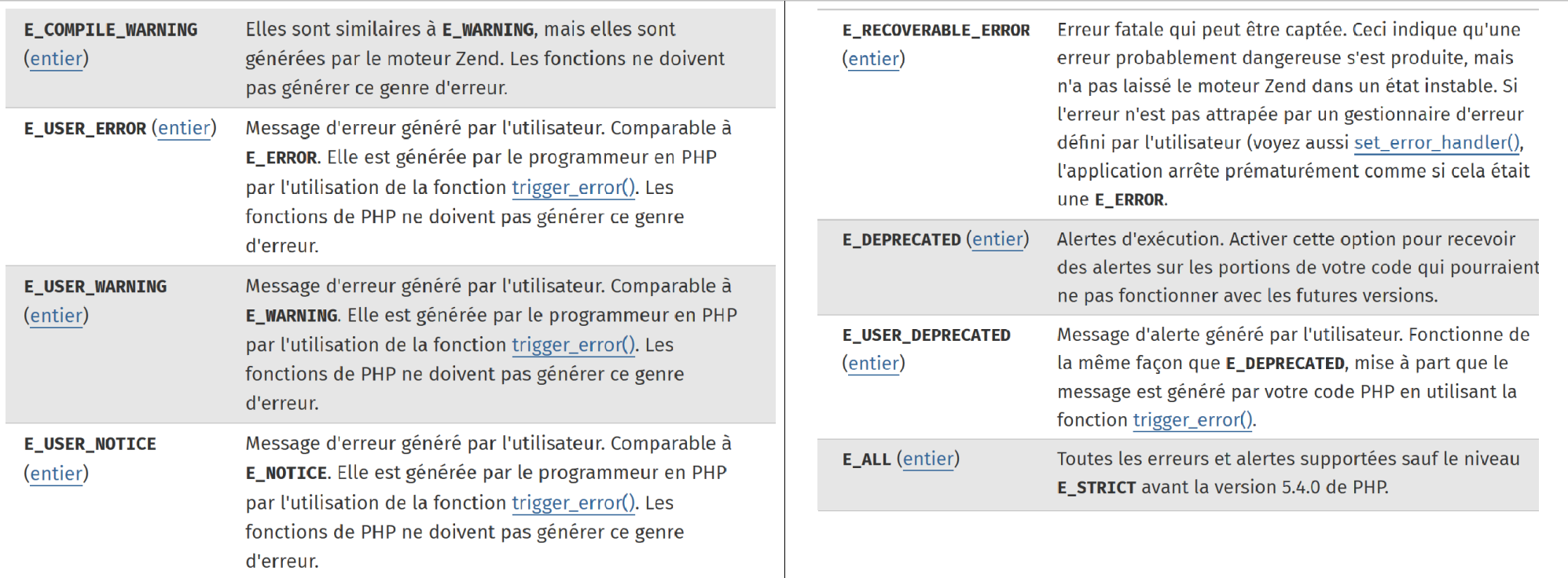Click the E_USER_NOTICE constant name
Image resolution: width=1568 pixels, height=578 pixels.
(90, 444)
